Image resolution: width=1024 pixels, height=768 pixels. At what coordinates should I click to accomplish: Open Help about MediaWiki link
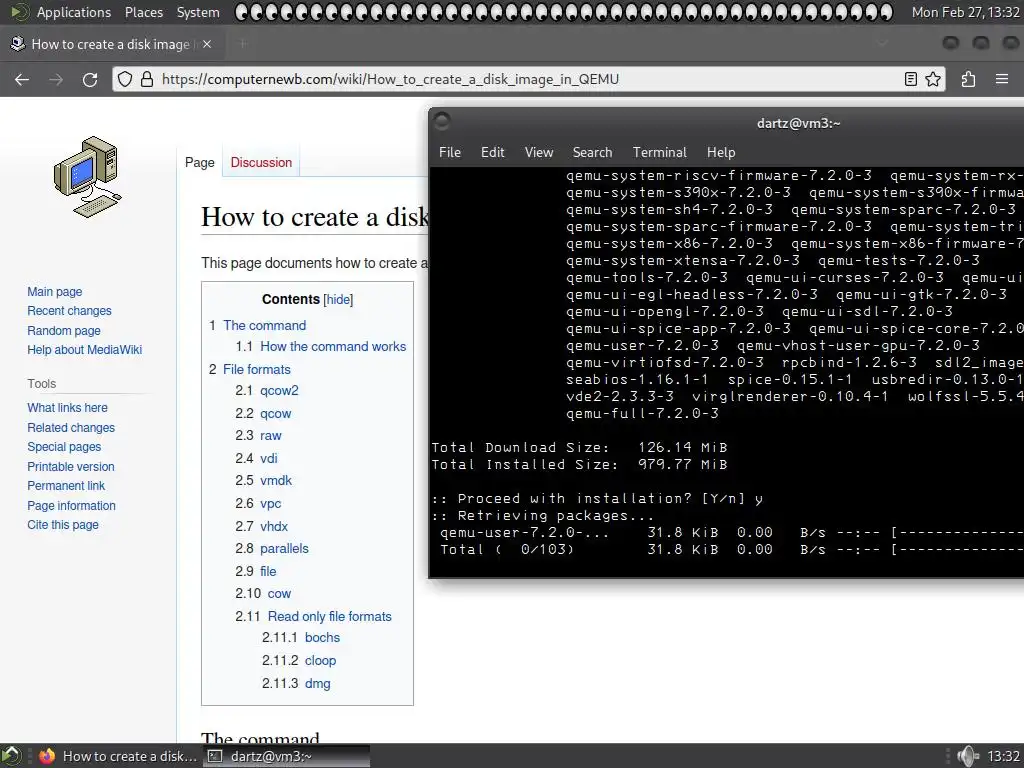(x=84, y=349)
